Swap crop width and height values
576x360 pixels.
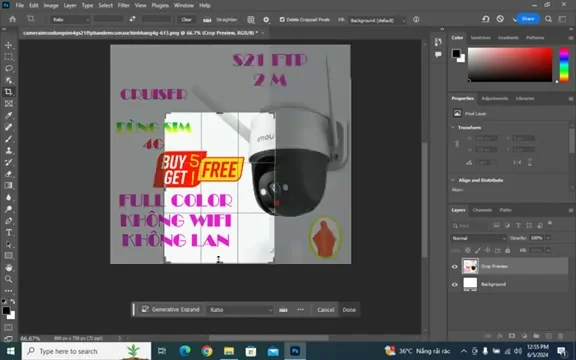132,19
